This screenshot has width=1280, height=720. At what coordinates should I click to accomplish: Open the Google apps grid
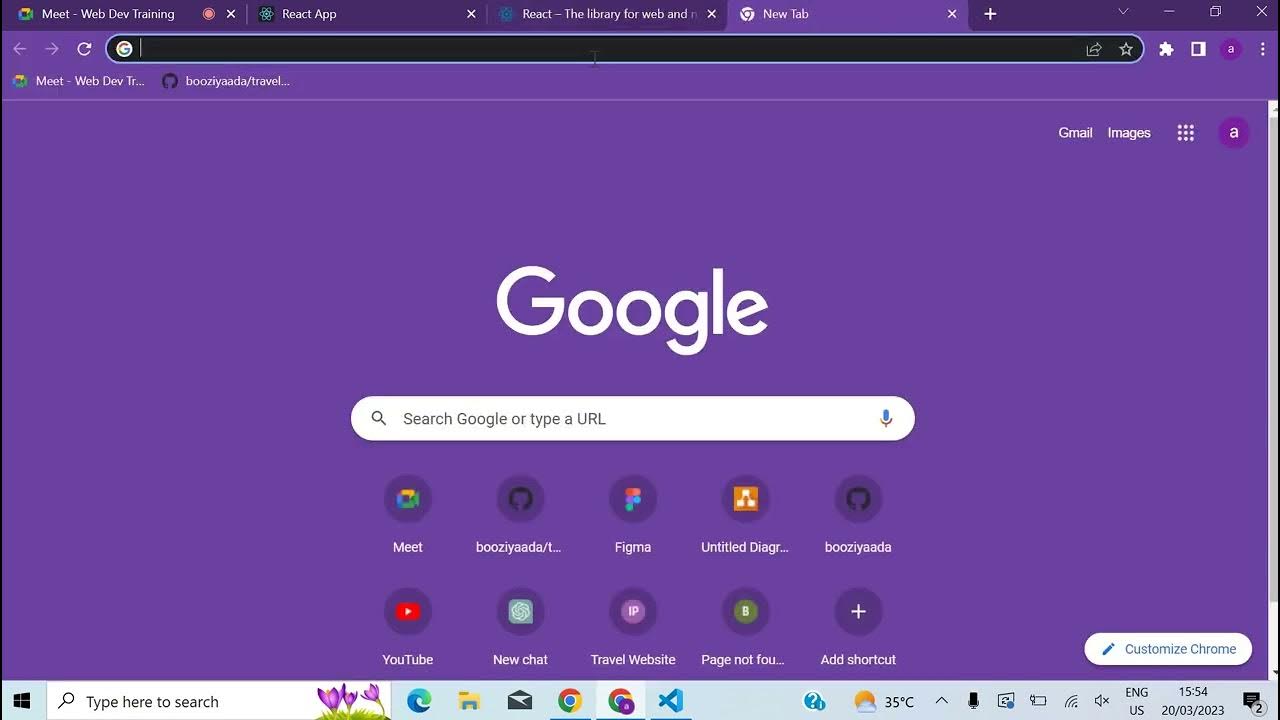click(1186, 133)
